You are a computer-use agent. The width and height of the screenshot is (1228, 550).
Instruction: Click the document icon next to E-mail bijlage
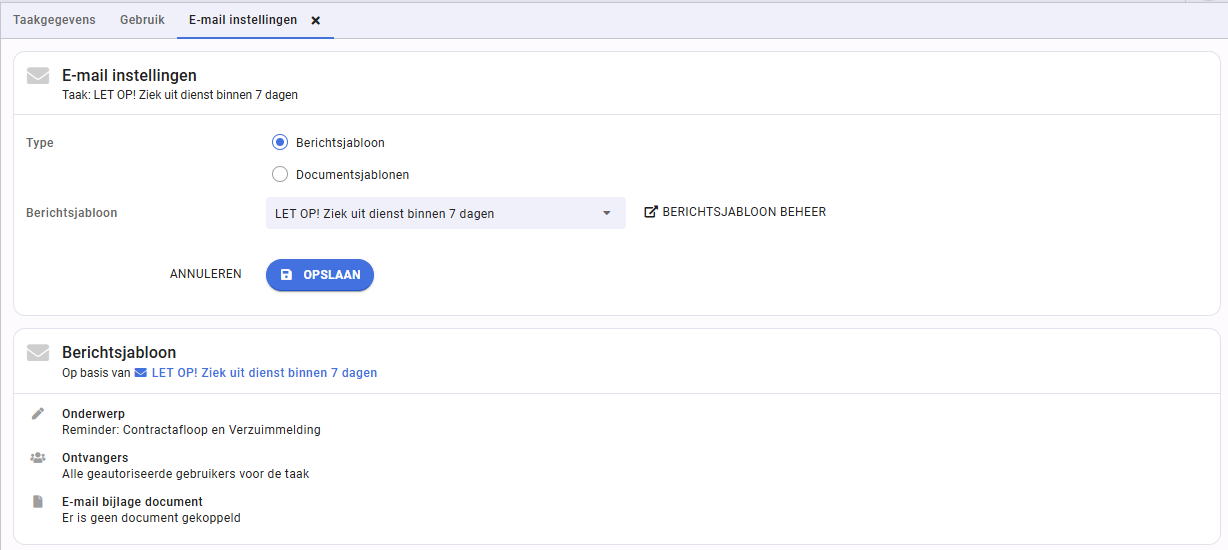[x=38, y=501]
